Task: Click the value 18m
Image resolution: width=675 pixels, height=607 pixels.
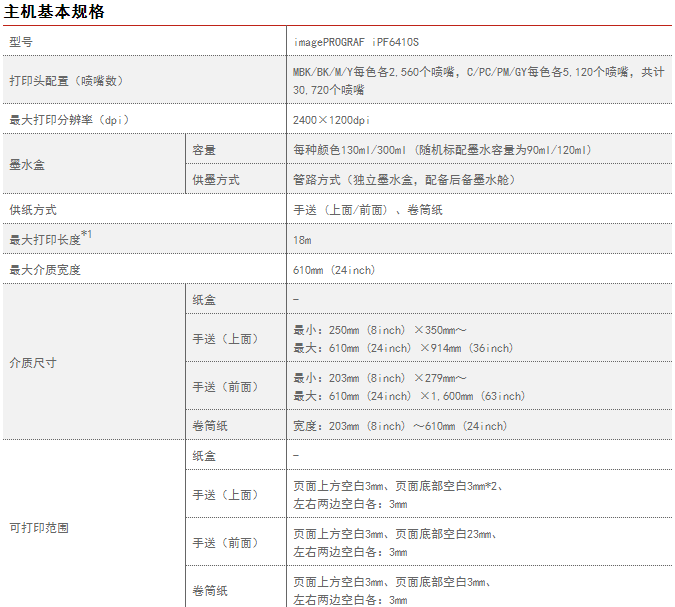Action: click(x=302, y=240)
